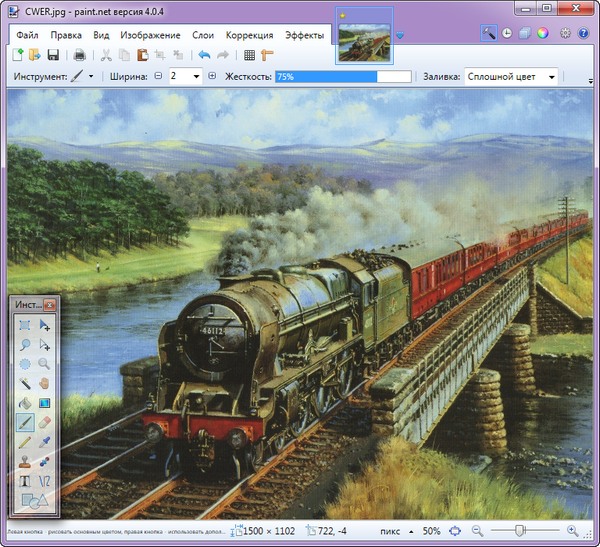This screenshot has width=600, height=547.
Task: Decrease brush width with minus button
Action: [x=158, y=76]
